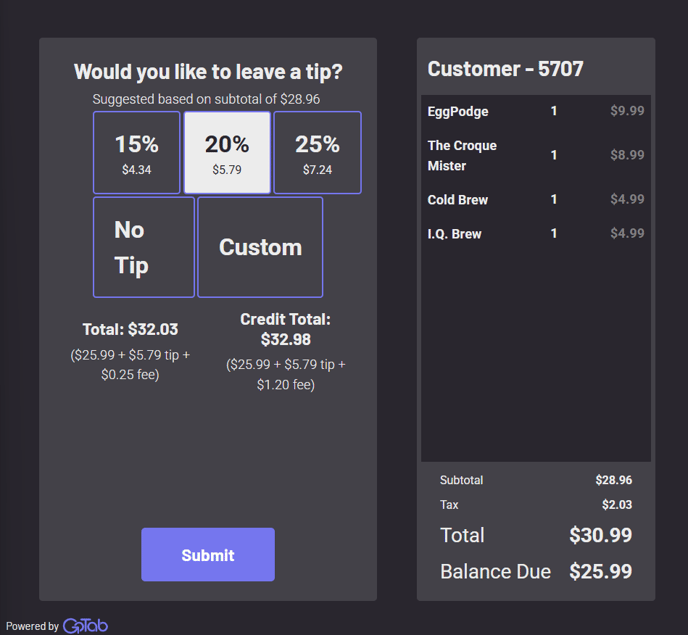Click the GoTab logo in footer
The height and width of the screenshot is (635, 688).
pyautogui.click(x=85, y=626)
